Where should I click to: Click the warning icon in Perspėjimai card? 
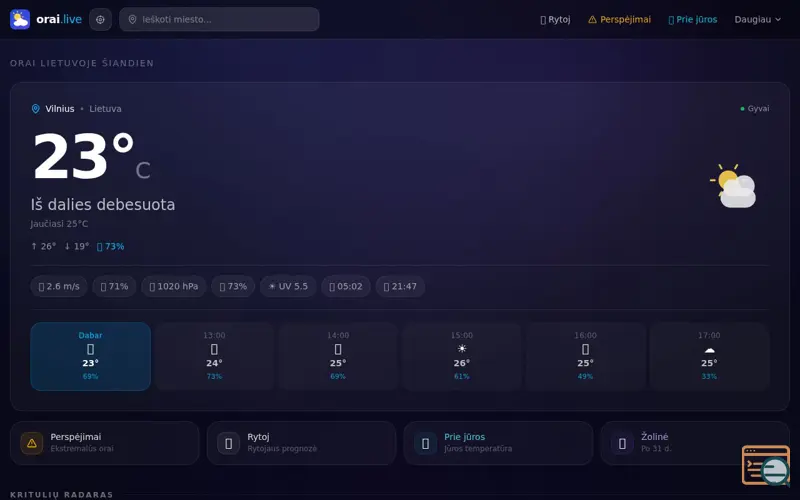pyautogui.click(x=32, y=443)
